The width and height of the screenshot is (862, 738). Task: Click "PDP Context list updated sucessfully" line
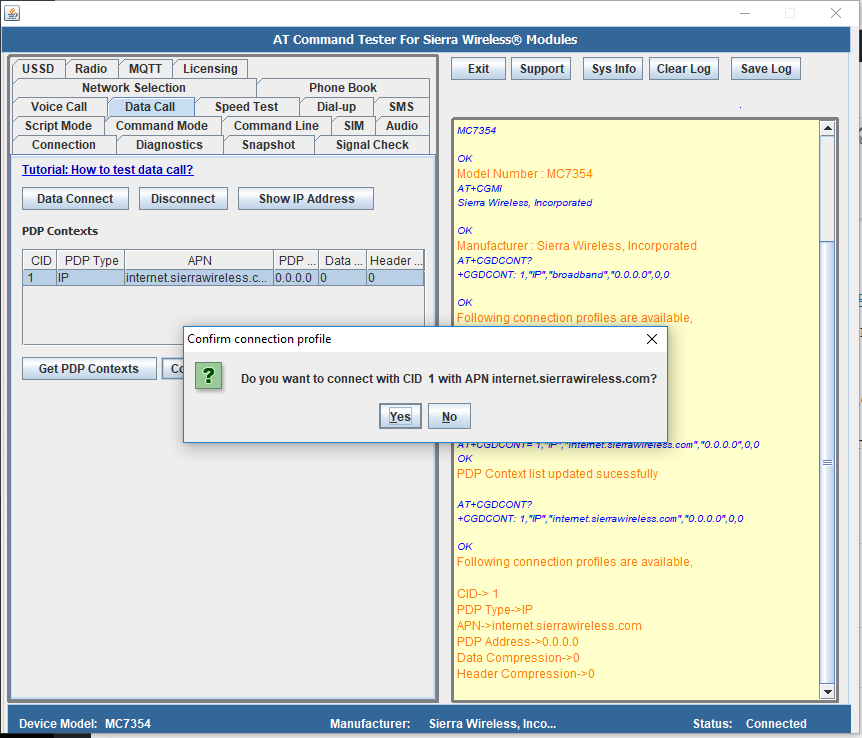point(557,474)
